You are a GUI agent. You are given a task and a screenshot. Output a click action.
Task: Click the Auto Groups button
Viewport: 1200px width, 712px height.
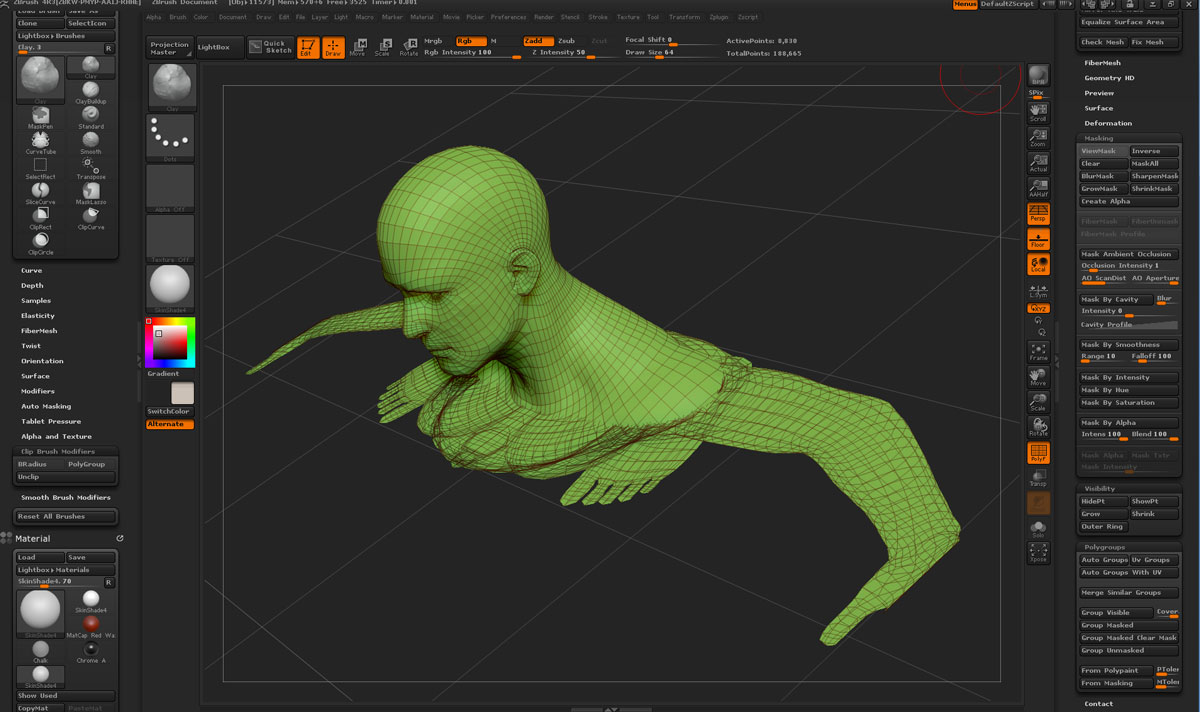1104,560
